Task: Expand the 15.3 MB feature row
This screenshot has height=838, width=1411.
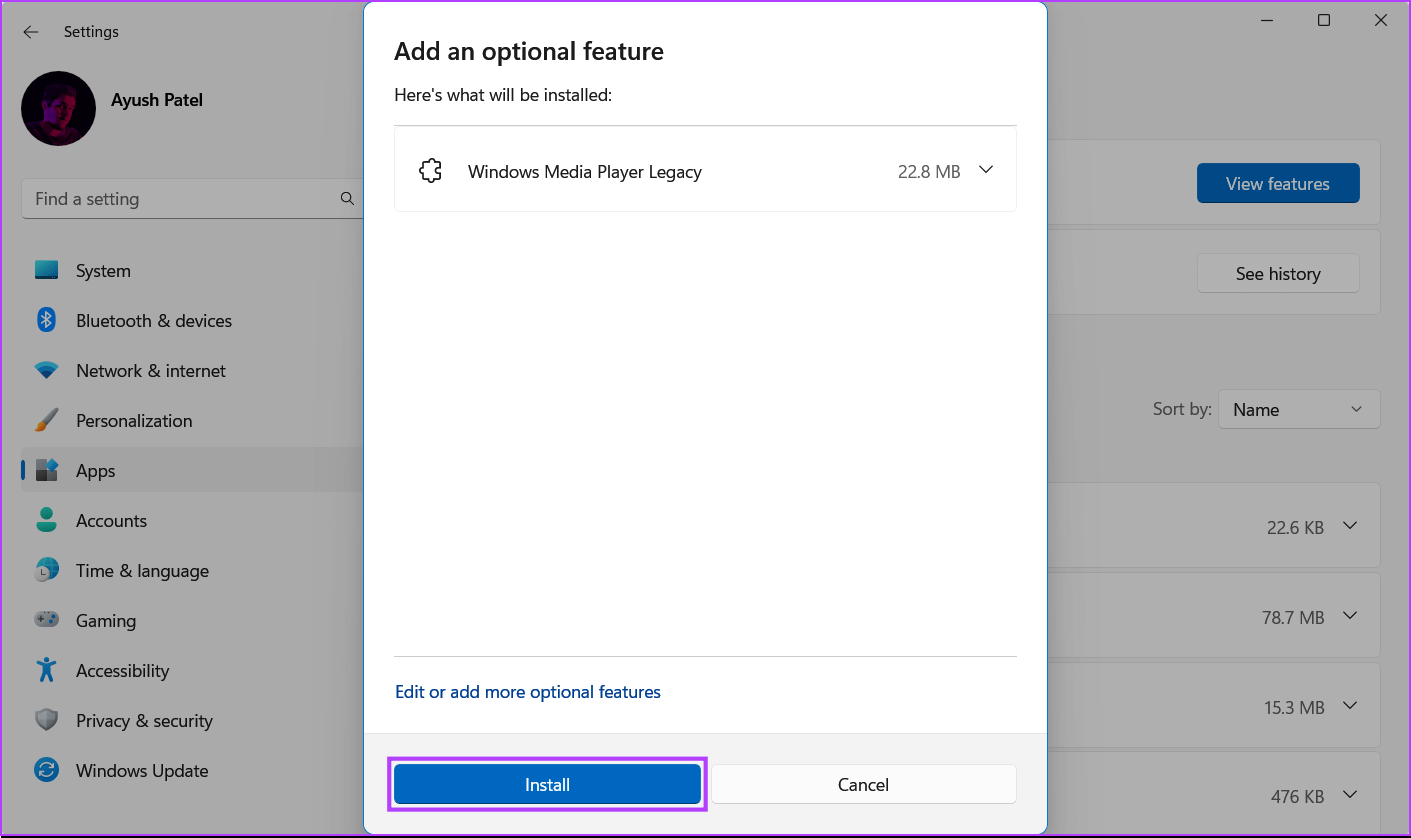Action: [x=1350, y=706]
